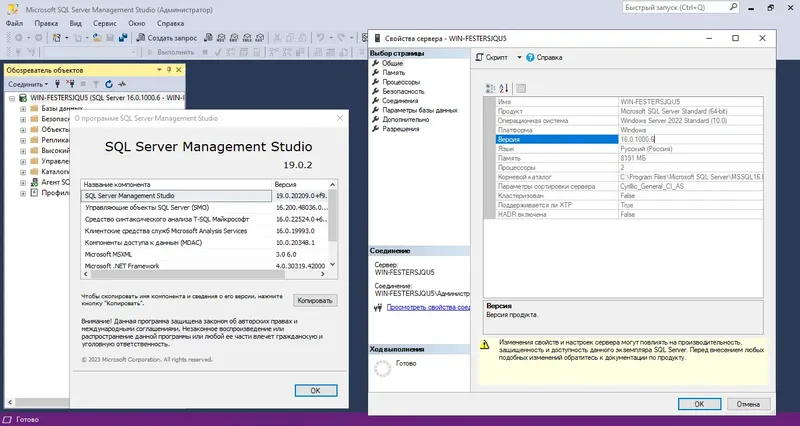Open the Сервис menu

click(x=105, y=23)
